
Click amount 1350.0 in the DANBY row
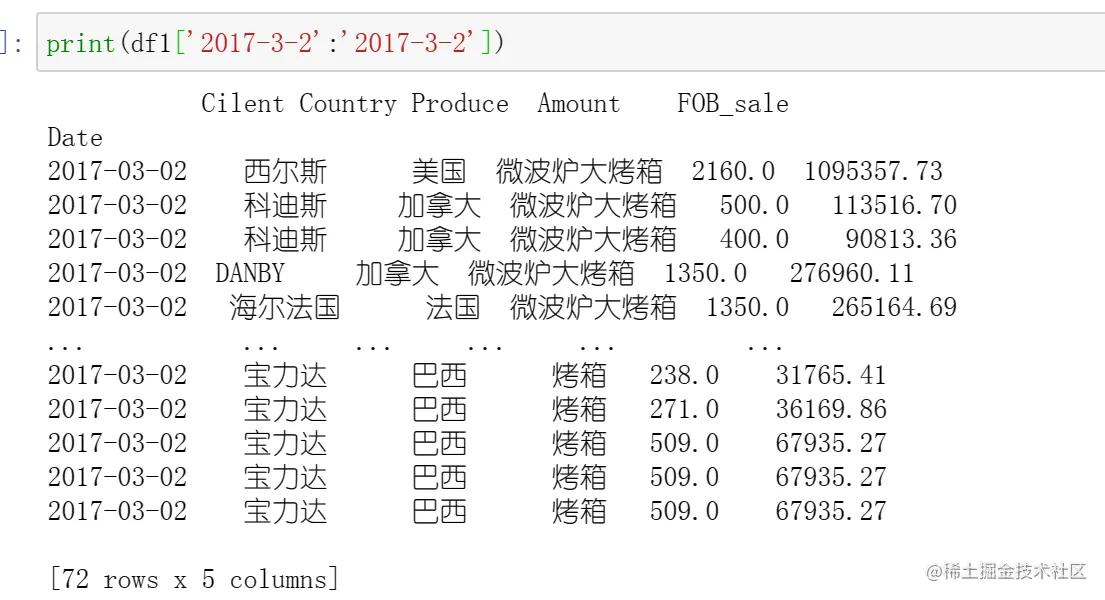705,273
